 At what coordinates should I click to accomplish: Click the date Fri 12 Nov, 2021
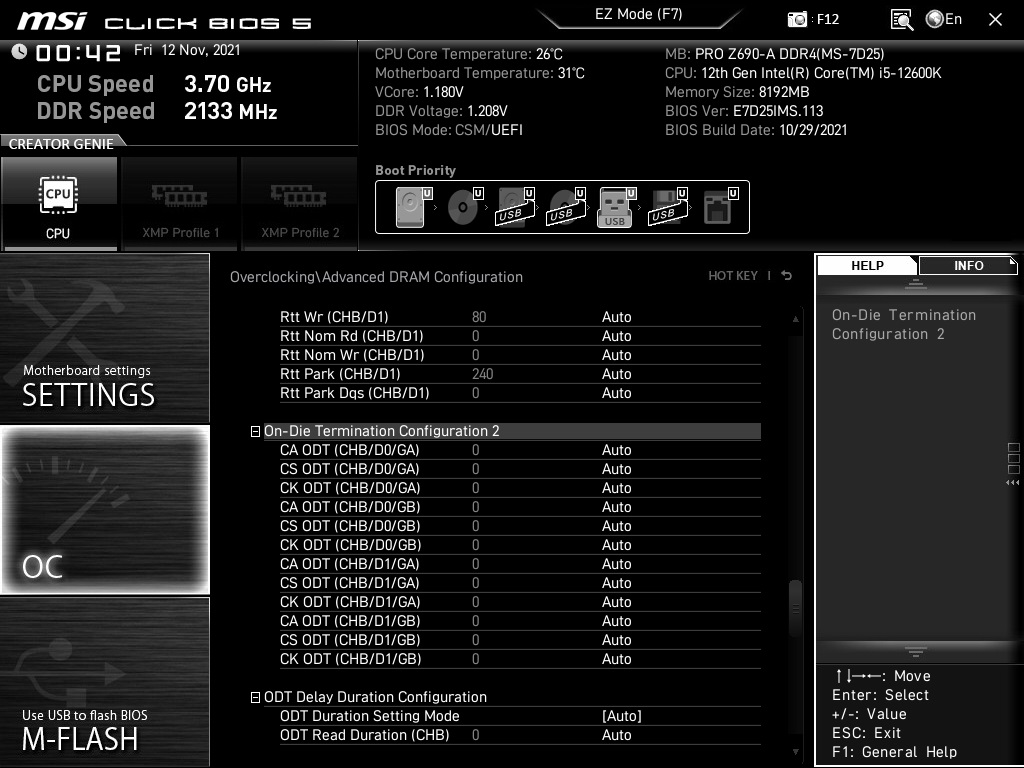coord(187,50)
